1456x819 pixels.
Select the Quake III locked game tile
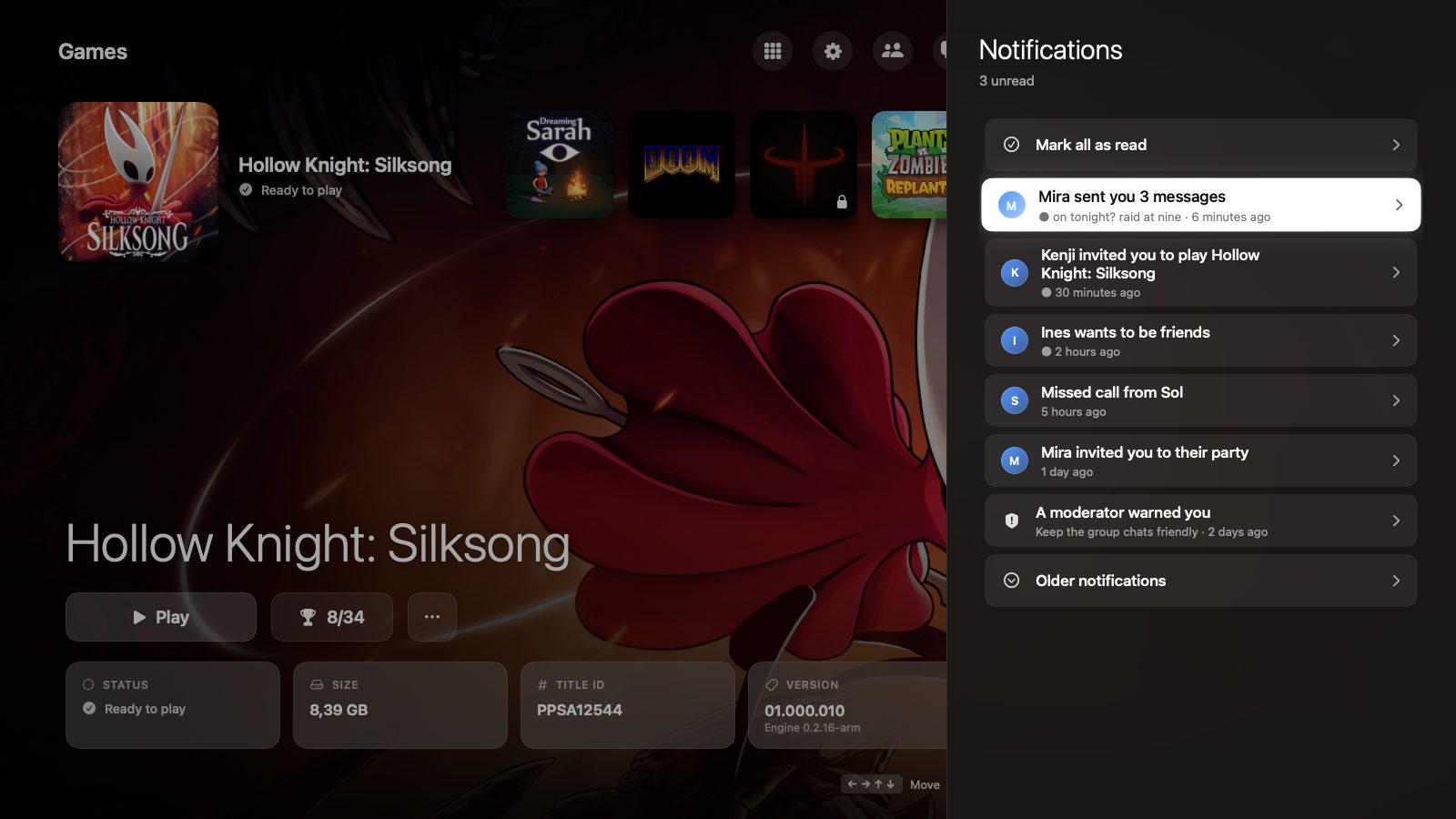click(x=804, y=165)
